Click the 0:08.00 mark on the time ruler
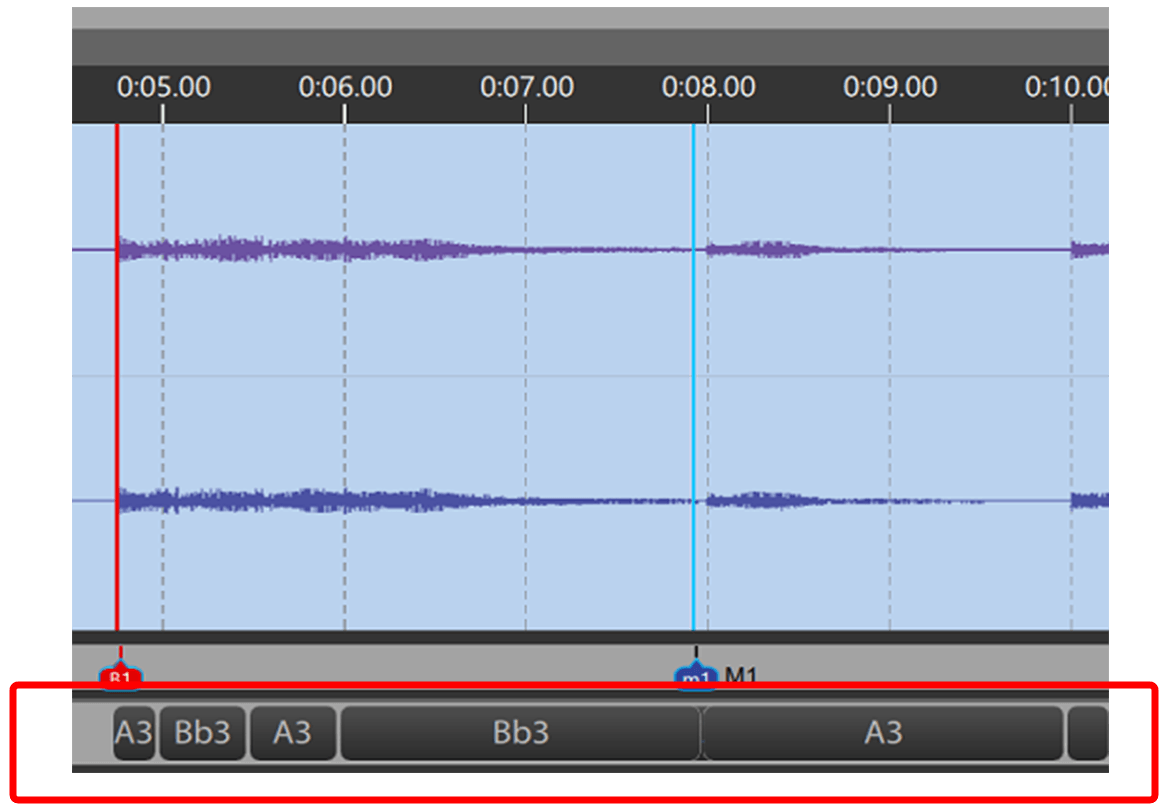Viewport: 1164px width, 810px height. [x=708, y=88]
